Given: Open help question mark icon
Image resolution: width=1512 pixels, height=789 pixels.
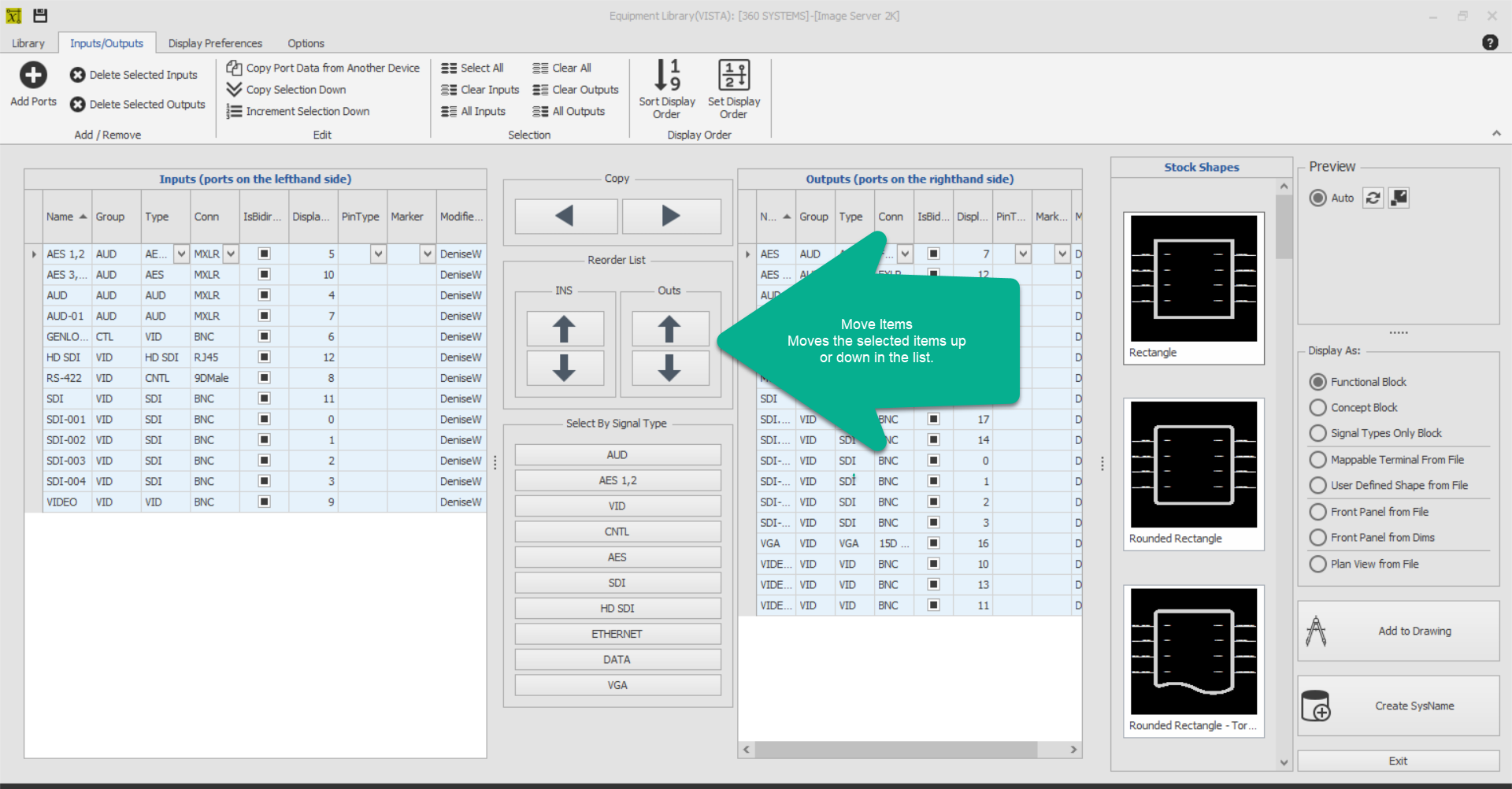Looking at the screenshot, I should point(1490,43).
